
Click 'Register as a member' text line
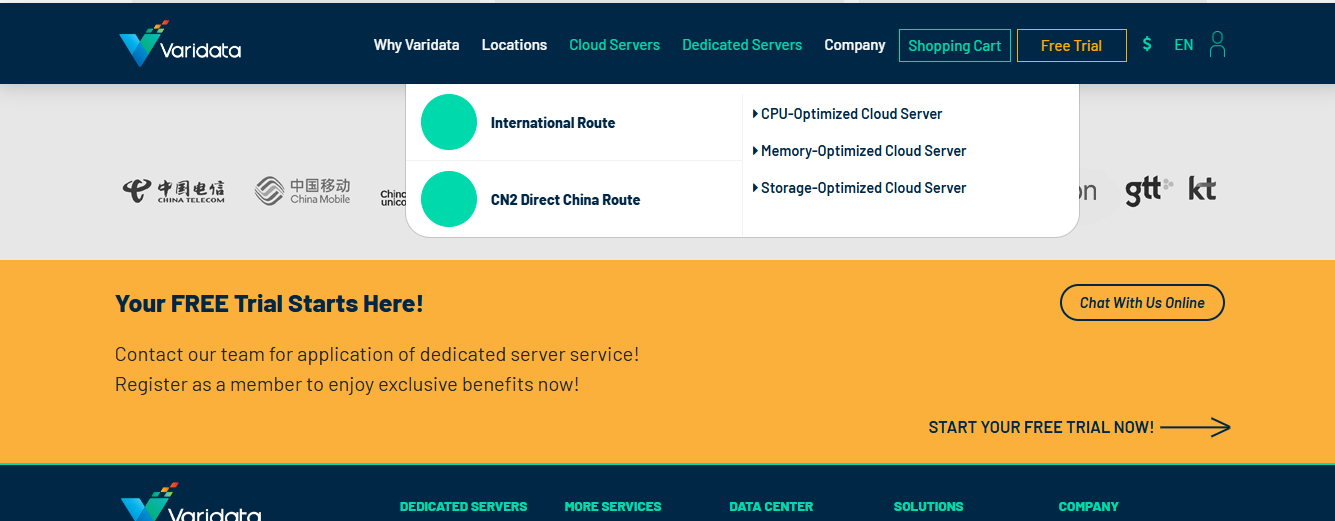click(x=347, y=384)
